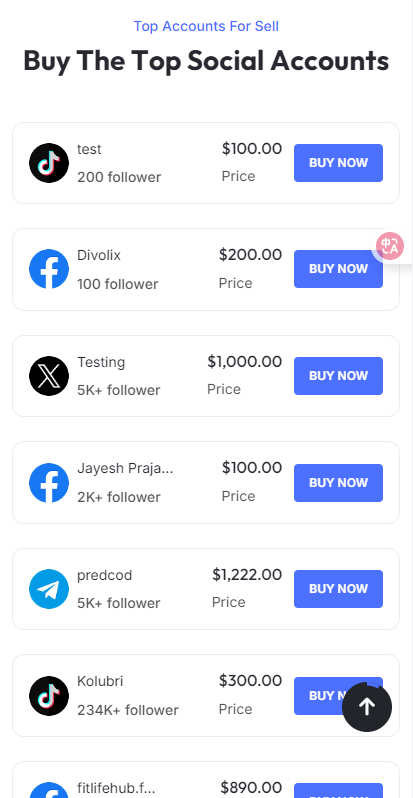Select the predcod listing title

(105, 575)
